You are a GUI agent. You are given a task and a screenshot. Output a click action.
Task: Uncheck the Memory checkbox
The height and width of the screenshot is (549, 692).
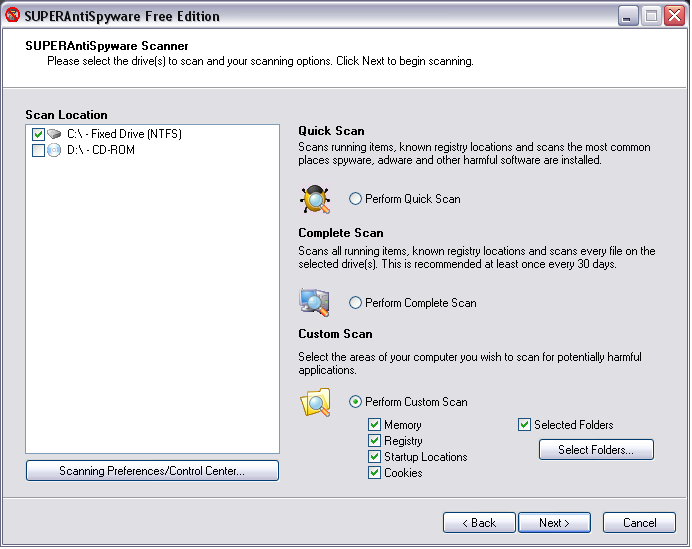tap(374, 425)
